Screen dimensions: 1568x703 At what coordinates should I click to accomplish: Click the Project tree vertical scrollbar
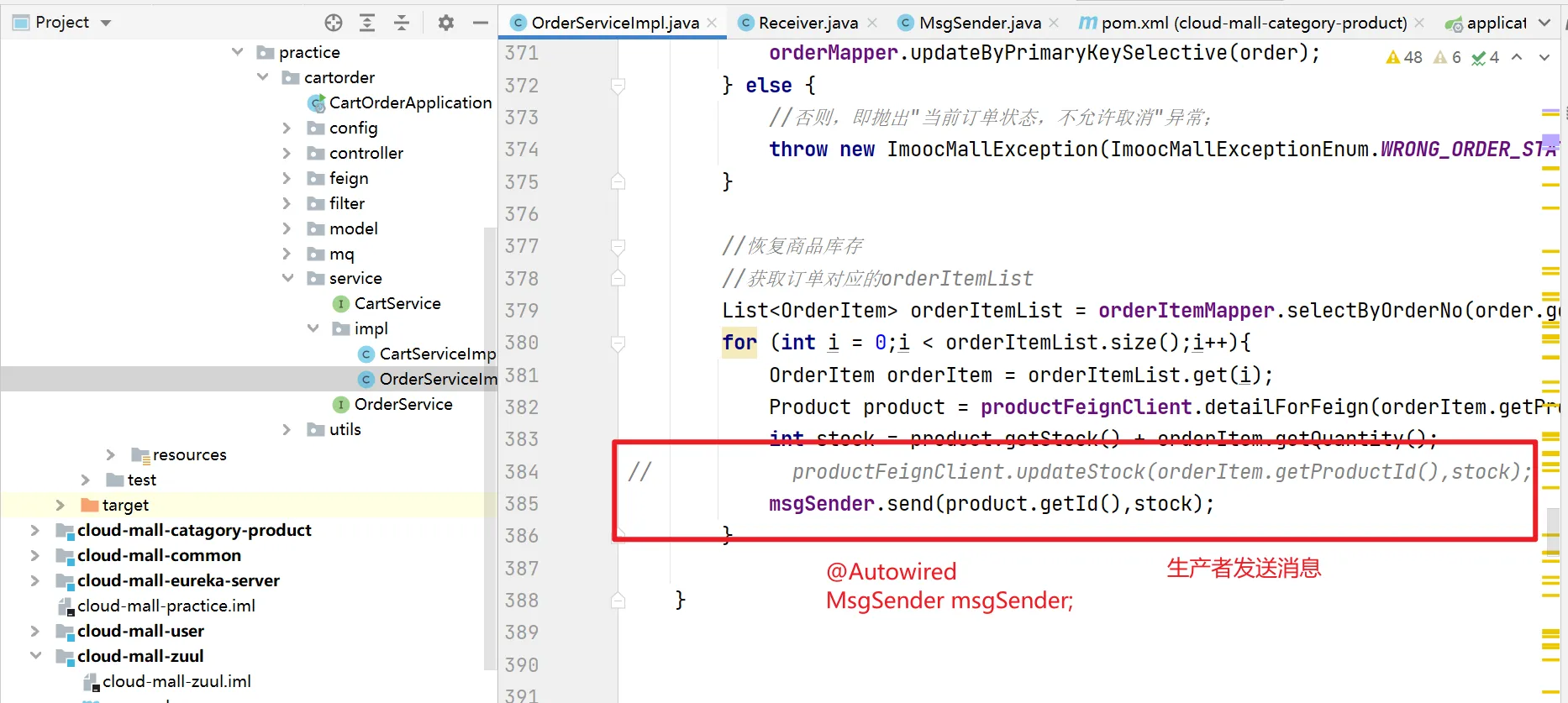tap(489, 449)
